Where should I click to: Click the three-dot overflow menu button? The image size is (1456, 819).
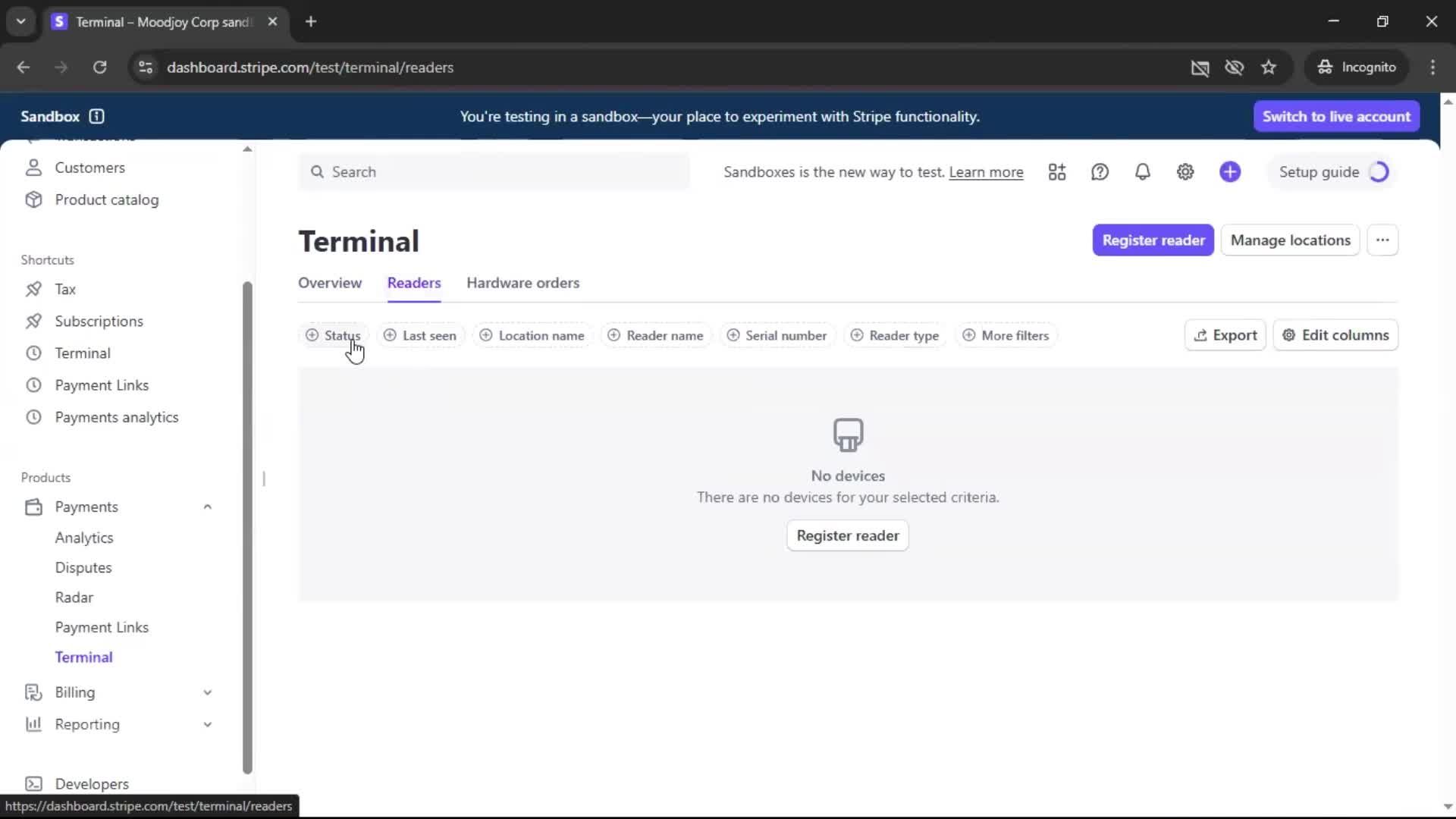click(x=1382, y=240)
